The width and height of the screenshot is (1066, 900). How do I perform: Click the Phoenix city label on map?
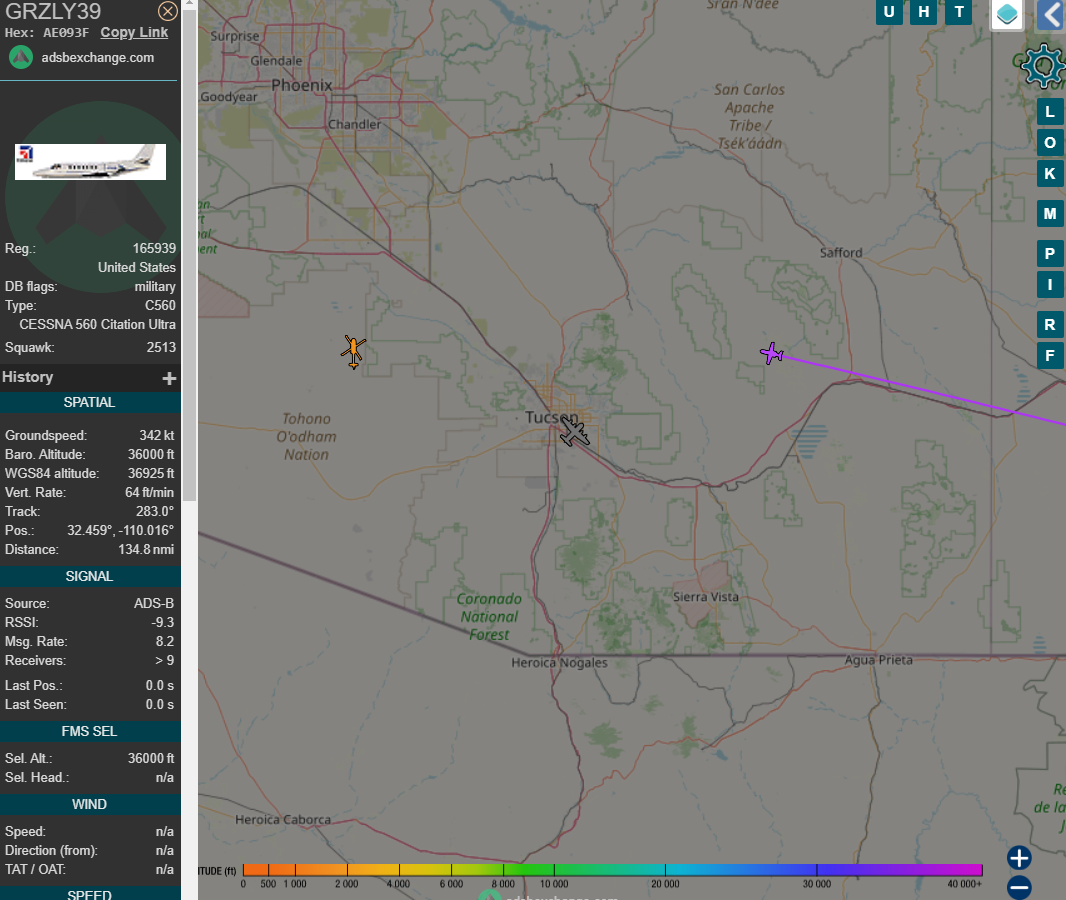(302, 86)
